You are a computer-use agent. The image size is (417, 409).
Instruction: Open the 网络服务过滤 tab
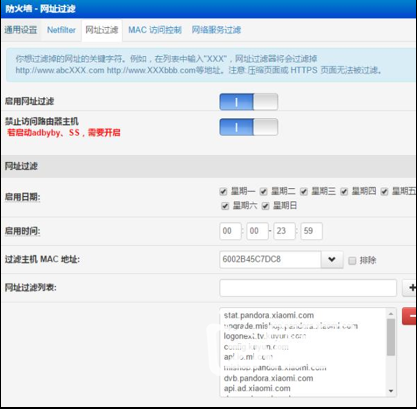click(x=216, y=30)
